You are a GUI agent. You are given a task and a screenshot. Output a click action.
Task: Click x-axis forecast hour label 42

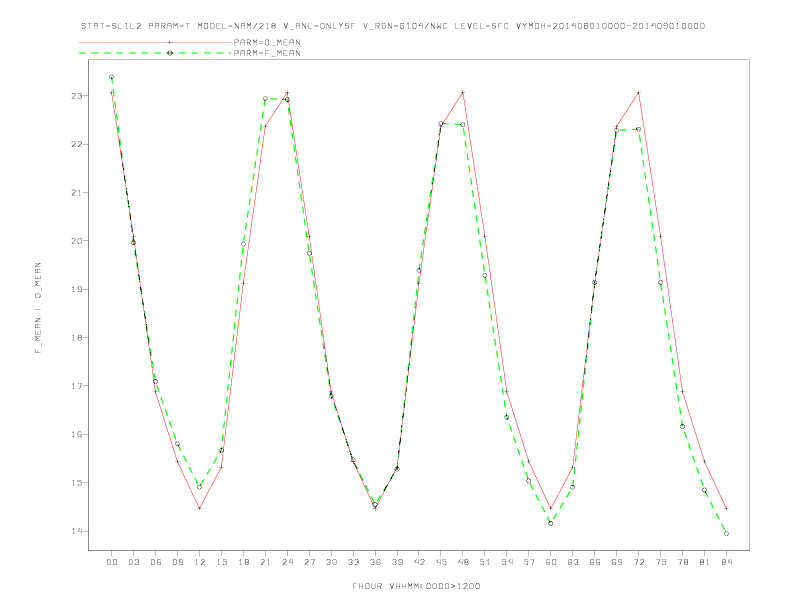click(x=419, y=562)
